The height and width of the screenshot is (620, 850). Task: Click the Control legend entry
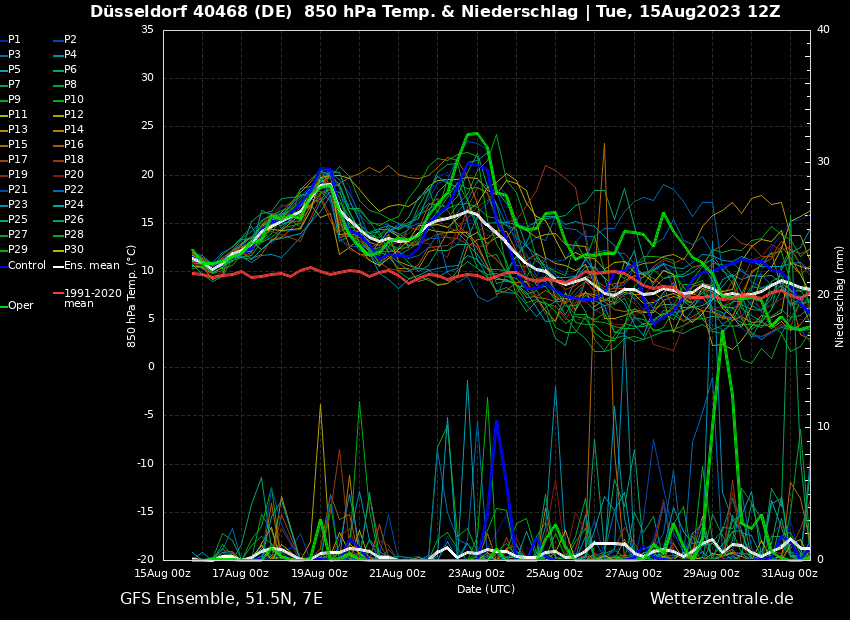[27, 266]
